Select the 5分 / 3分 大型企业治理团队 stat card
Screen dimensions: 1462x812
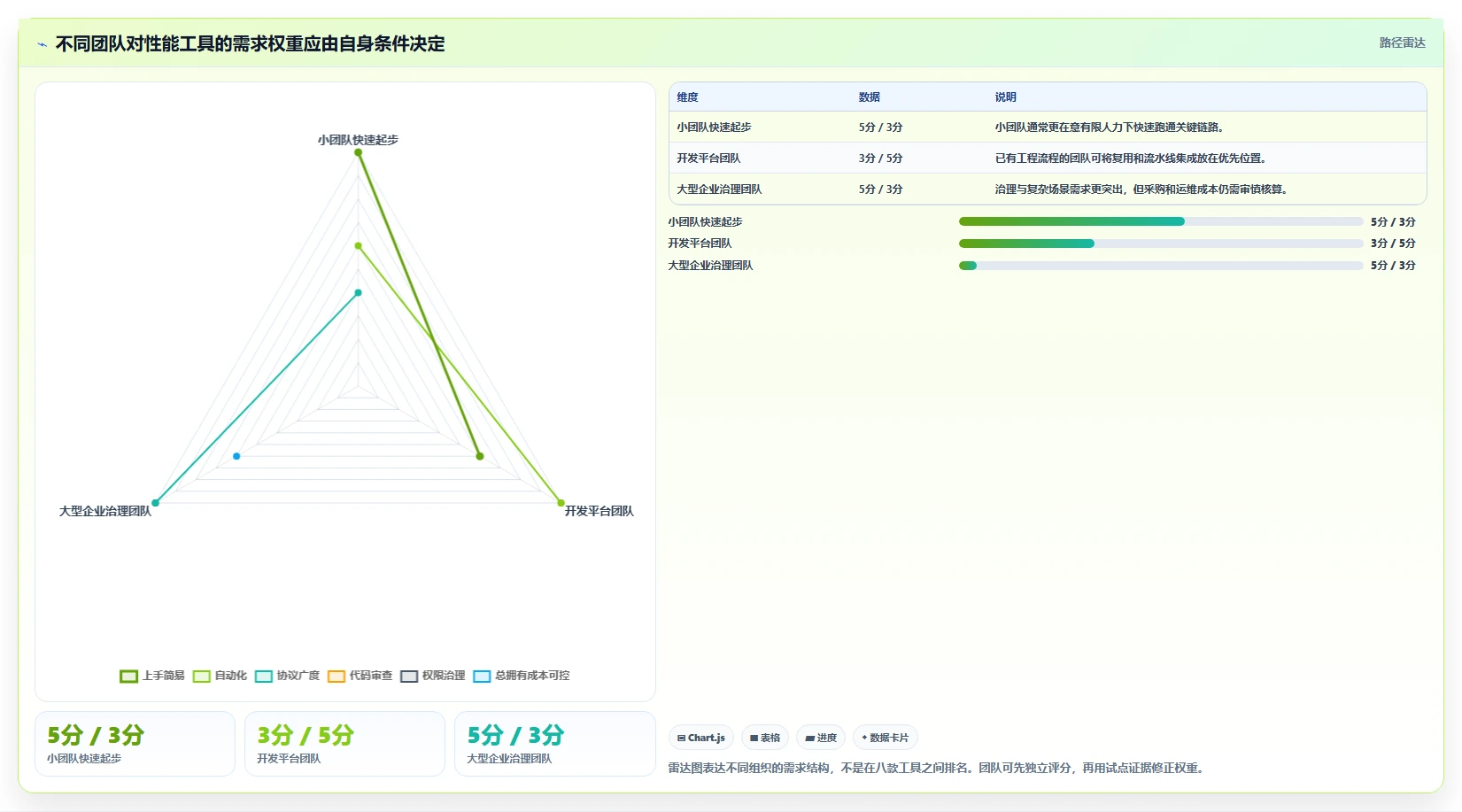pyautogui.click(x=554, y=744)
